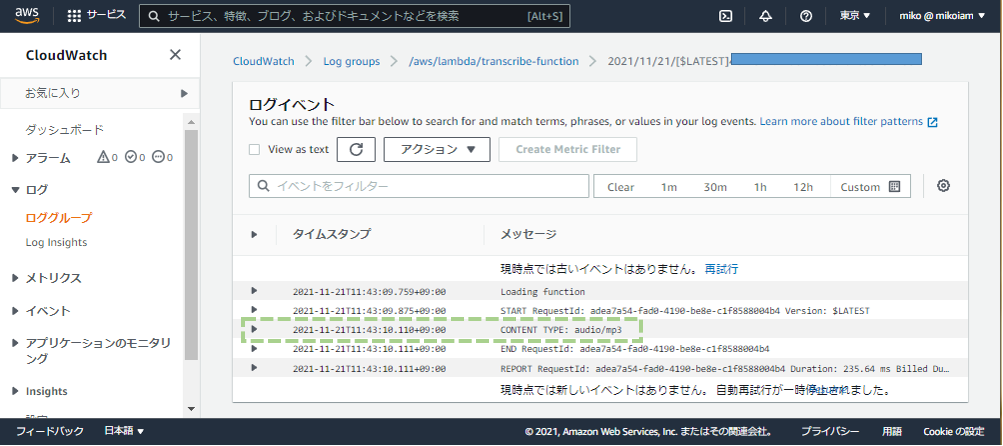
Task: Collapse ログ section in sidebar
Action: pos(15,189)
